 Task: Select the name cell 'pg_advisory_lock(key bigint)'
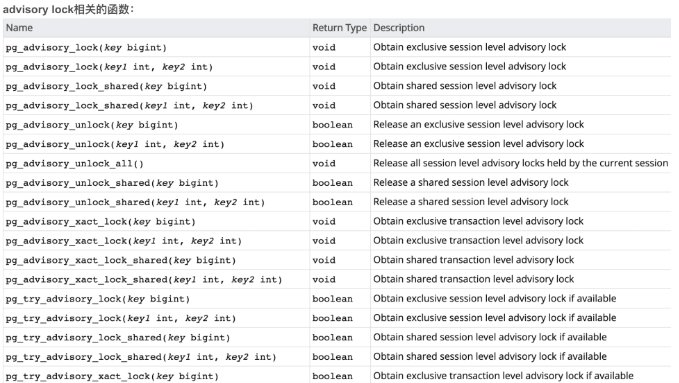86,48
